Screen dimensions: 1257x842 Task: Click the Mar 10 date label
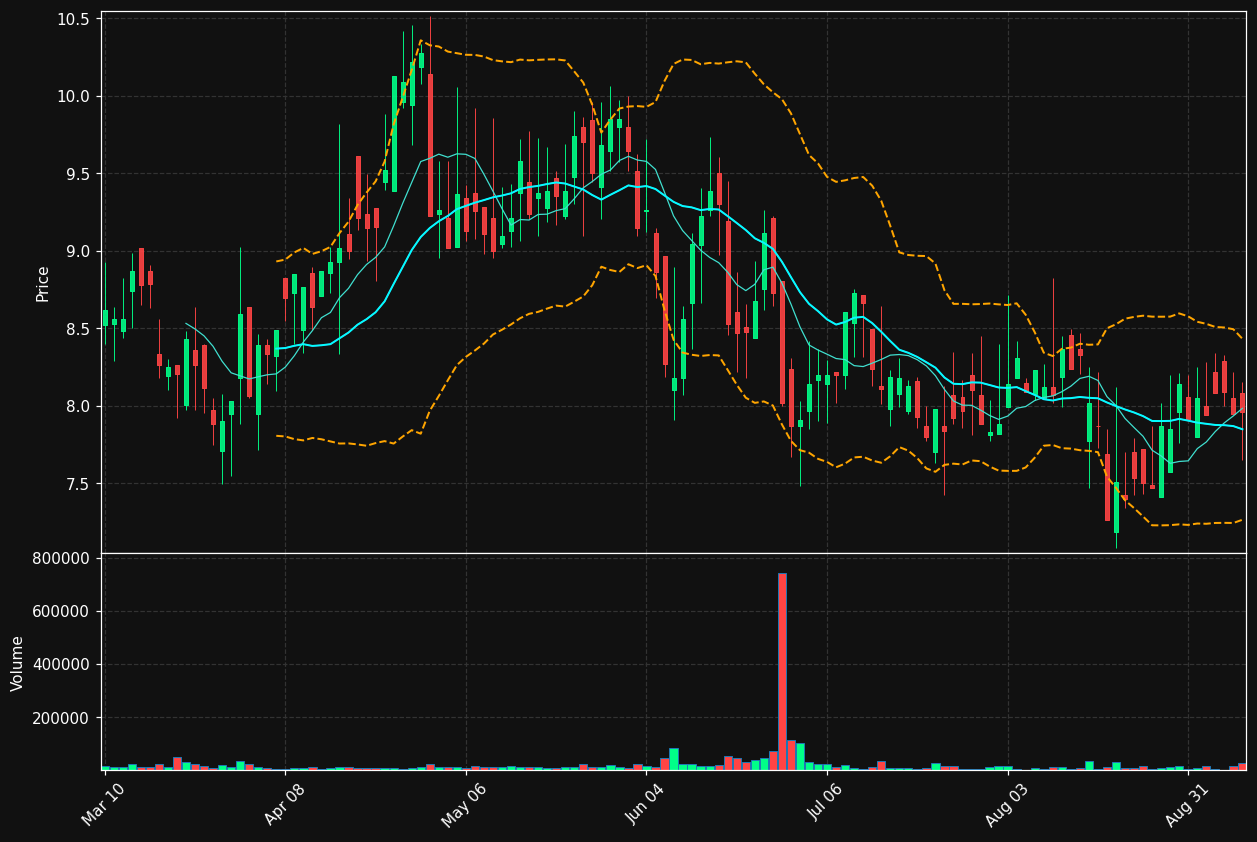pyautogui.click(x=104, y=805)
